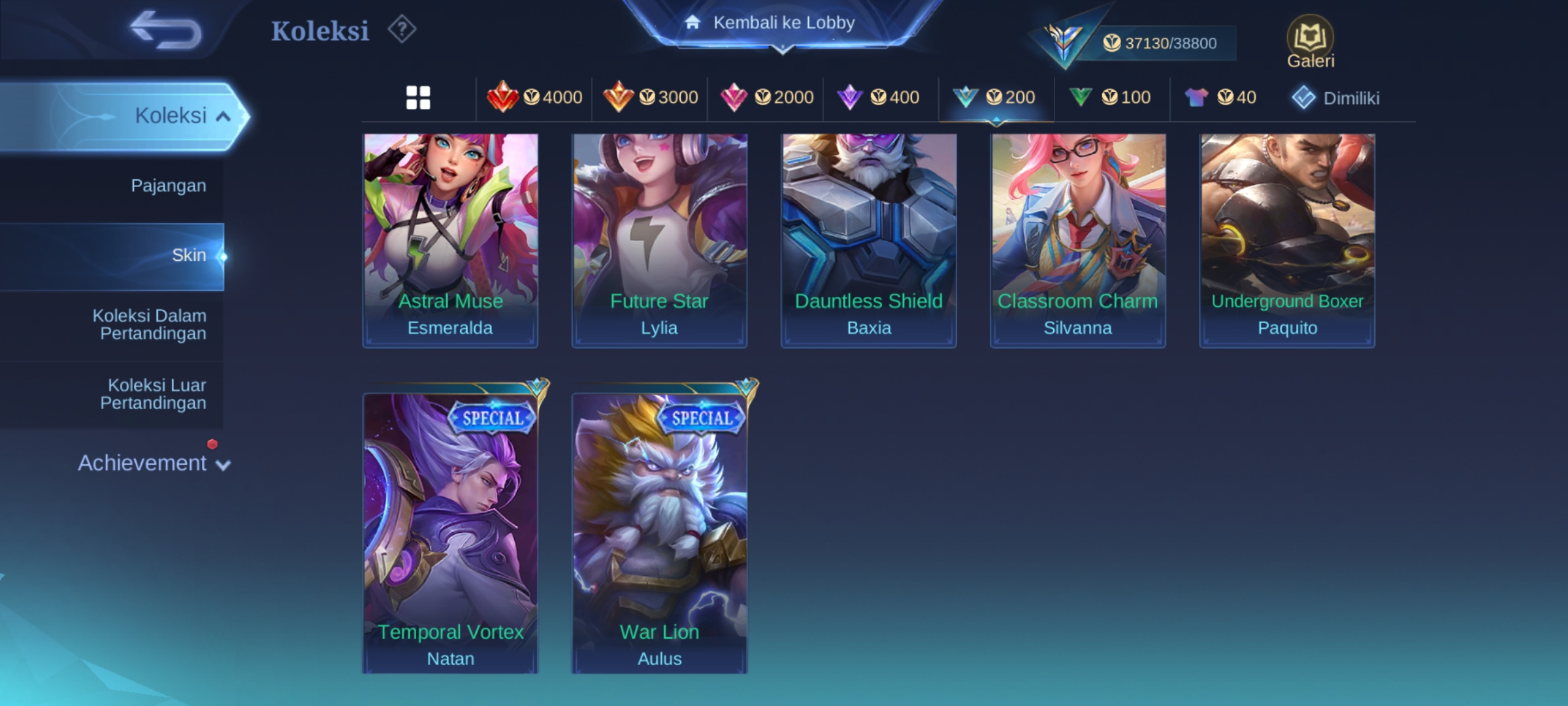Open the Koleksi help question mark icon

401,29
